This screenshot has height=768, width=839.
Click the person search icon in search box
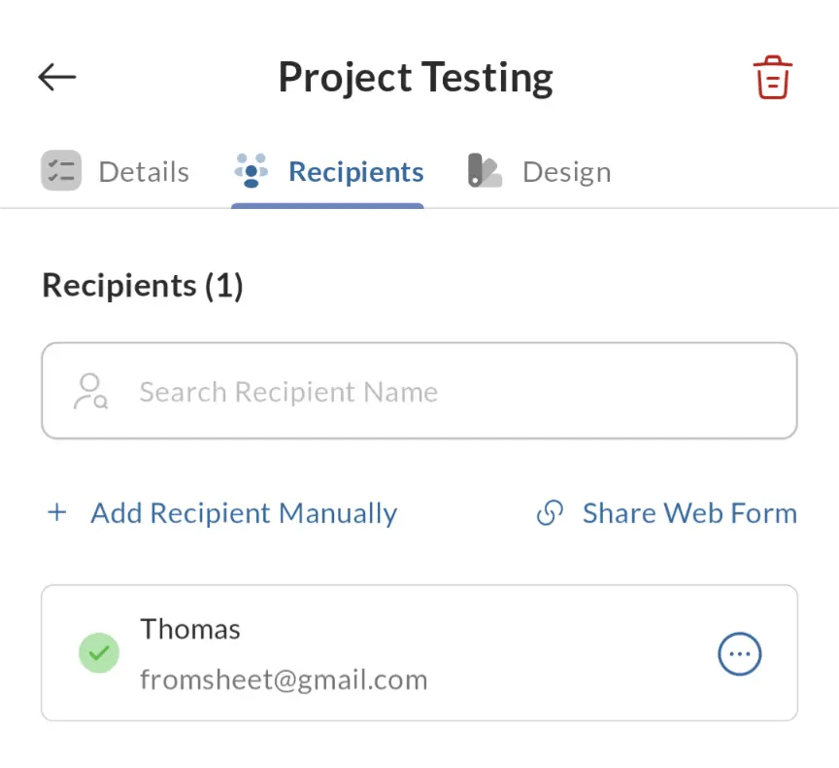pyautogui.click(x=91, y=391)
